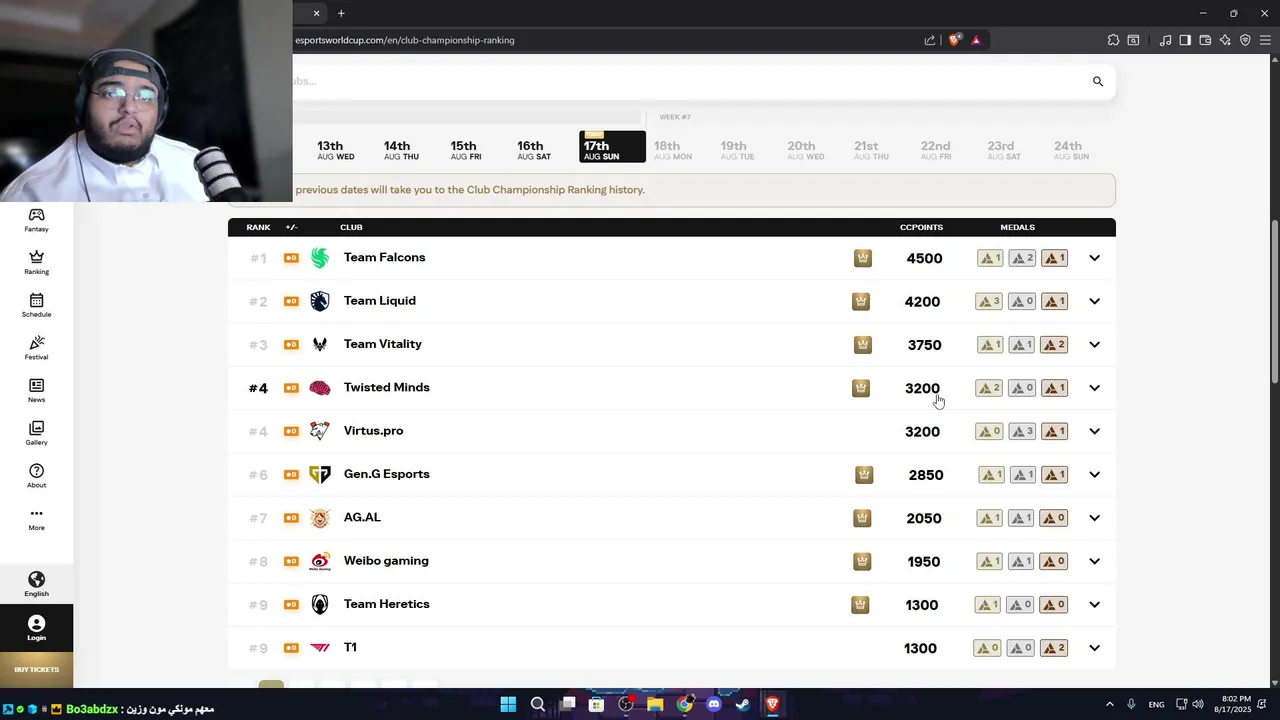Click the Login account icon

tap(36, 628)
